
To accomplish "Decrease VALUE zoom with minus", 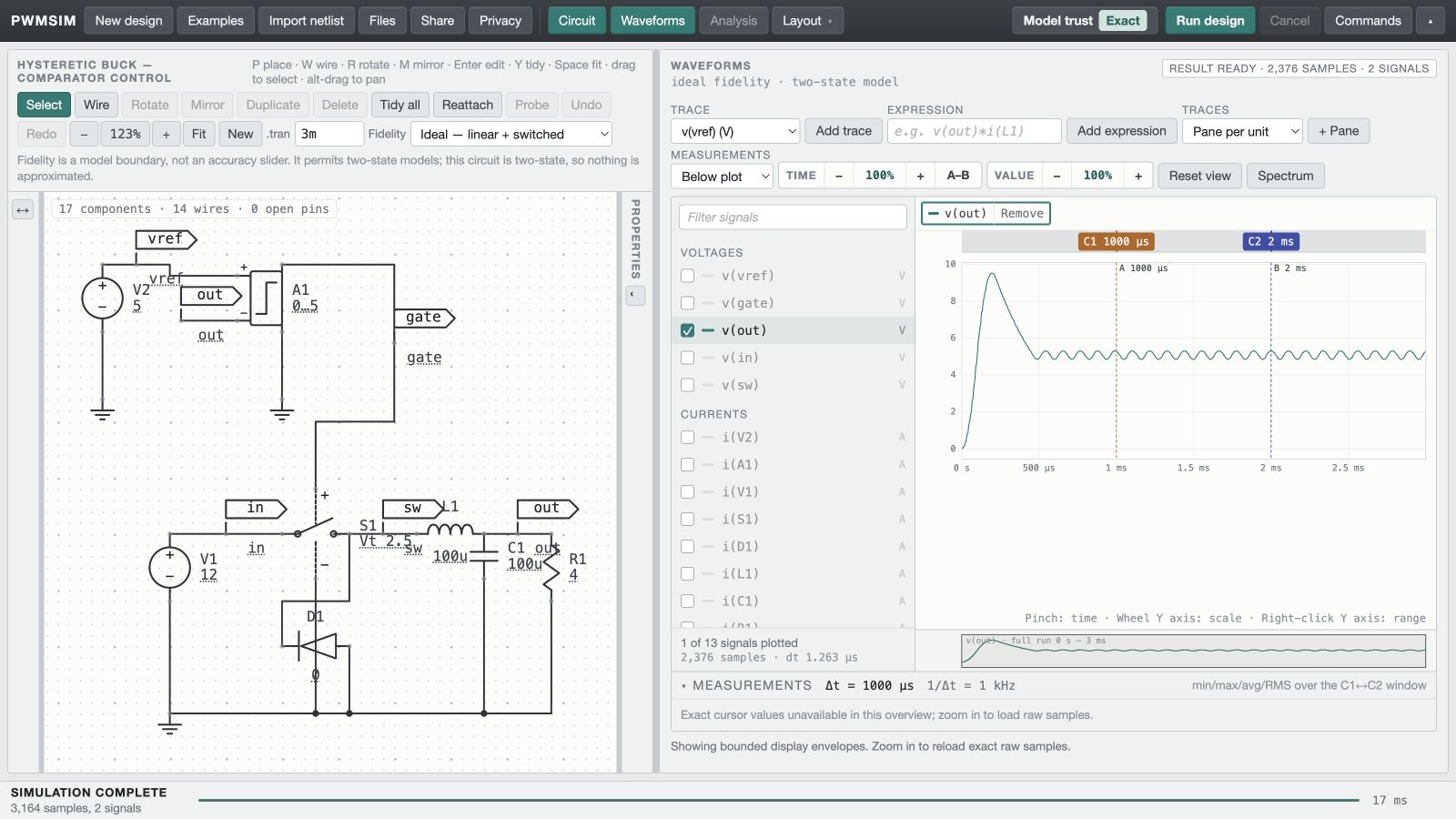I will [x=1057, y=176].
